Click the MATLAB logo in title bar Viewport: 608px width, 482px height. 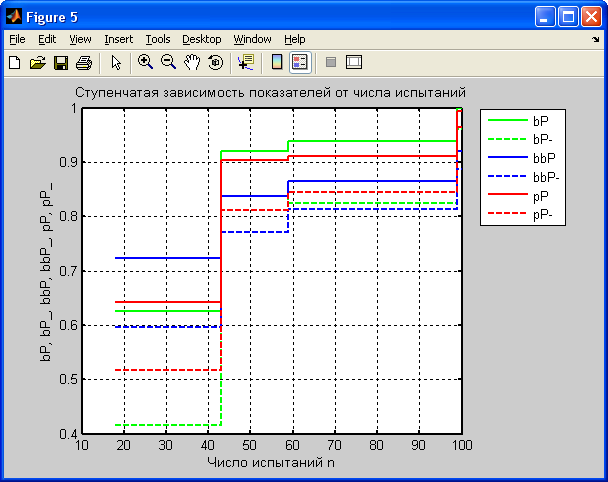[x=14, y=17]
